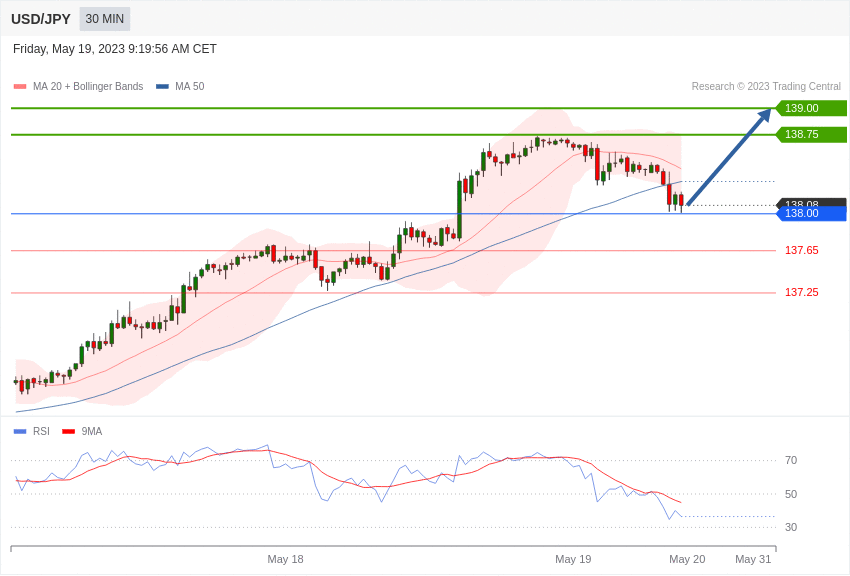Click the RSI 70 level label
The image size is (850, 576).
coord(791,461)
